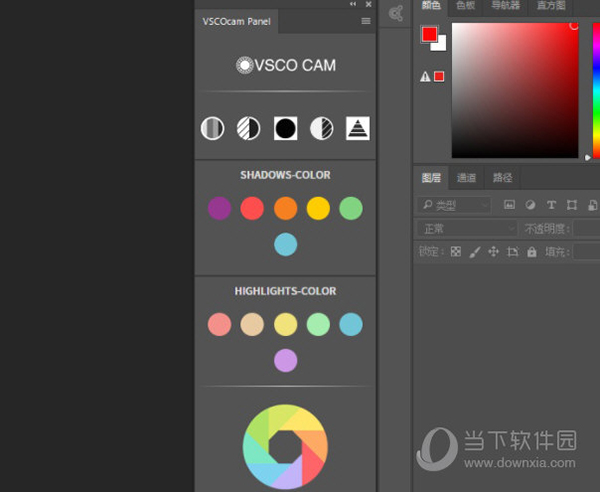Click the adjustment layer filter icon
This screenshot has width=600, height=492.
[x=530, y=205]
